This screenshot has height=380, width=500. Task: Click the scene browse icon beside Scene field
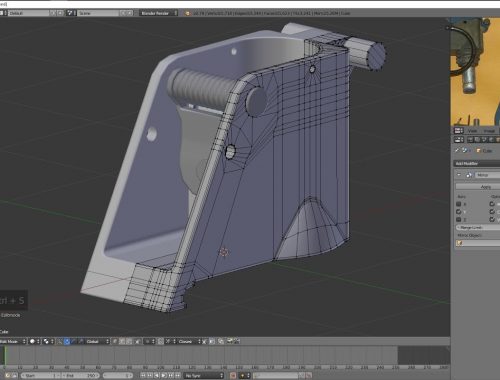click(x=71, y=13)
